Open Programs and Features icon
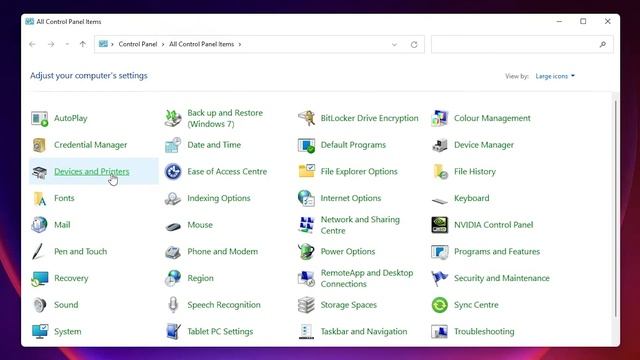 (440, 252)
